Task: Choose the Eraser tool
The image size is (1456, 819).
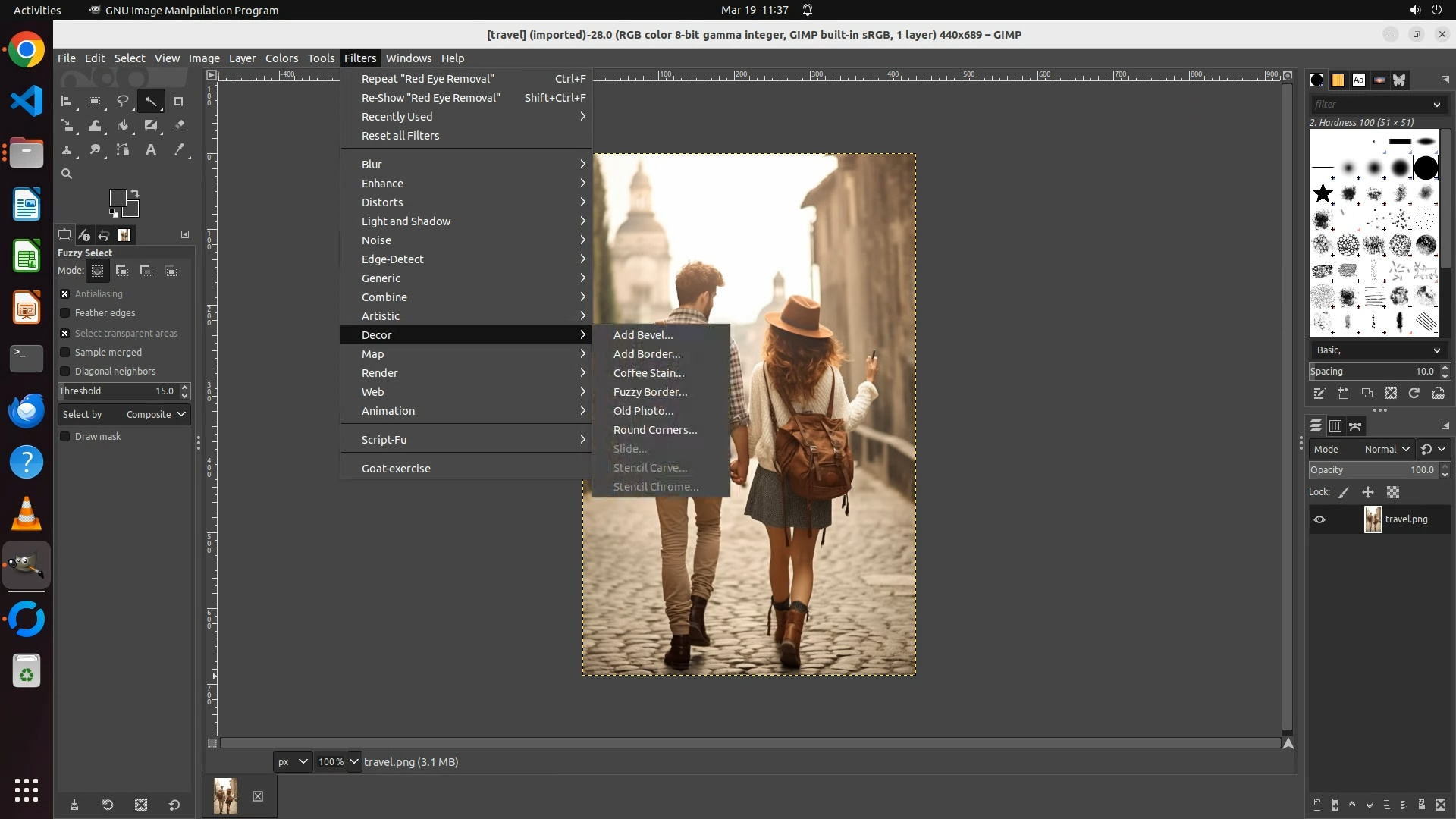Action: pos(179,125)
